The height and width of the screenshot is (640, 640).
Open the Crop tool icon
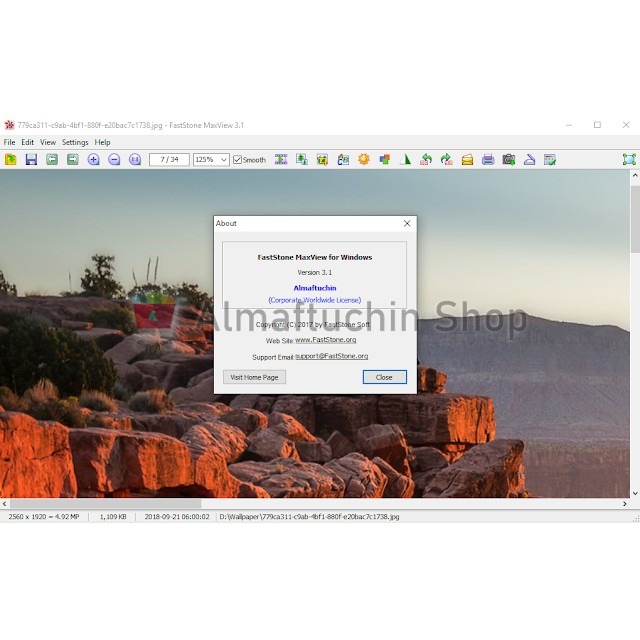pyautogui.click(x=322, y=159)
